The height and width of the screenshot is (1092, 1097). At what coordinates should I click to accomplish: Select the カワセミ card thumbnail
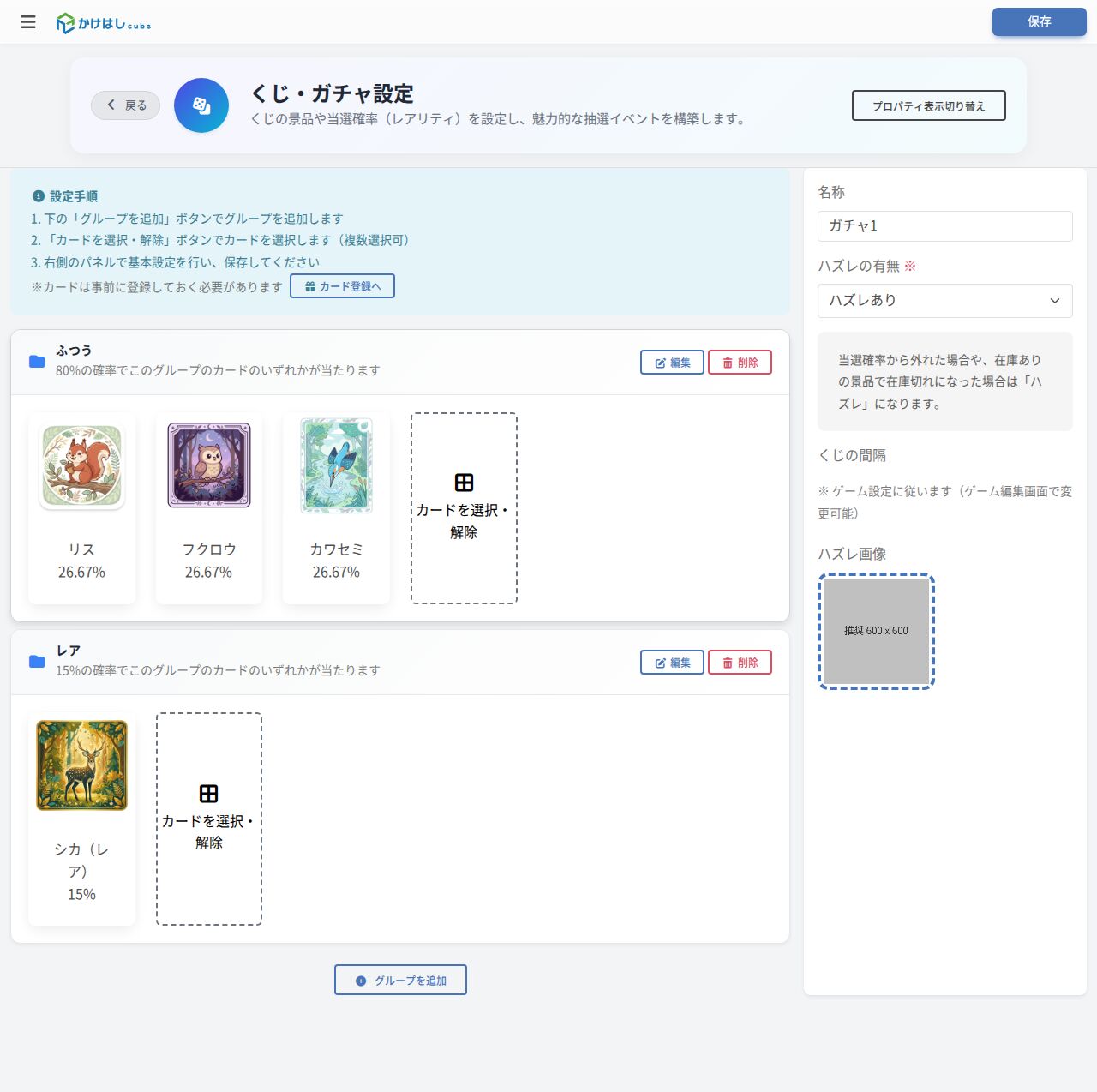pyautogui.click(x=337, y=465)
